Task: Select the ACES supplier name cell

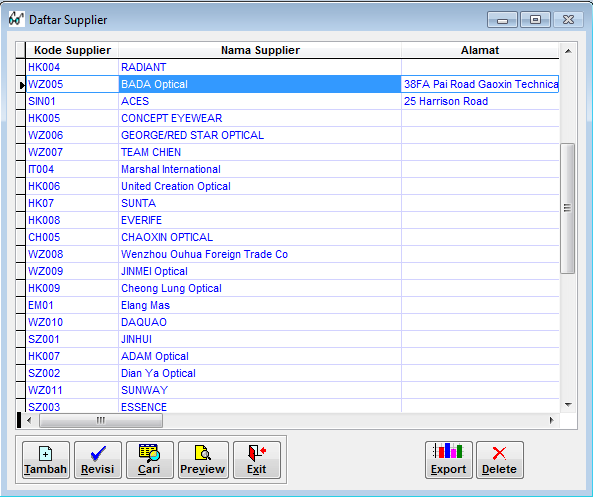Action: (x=260, y=101)
